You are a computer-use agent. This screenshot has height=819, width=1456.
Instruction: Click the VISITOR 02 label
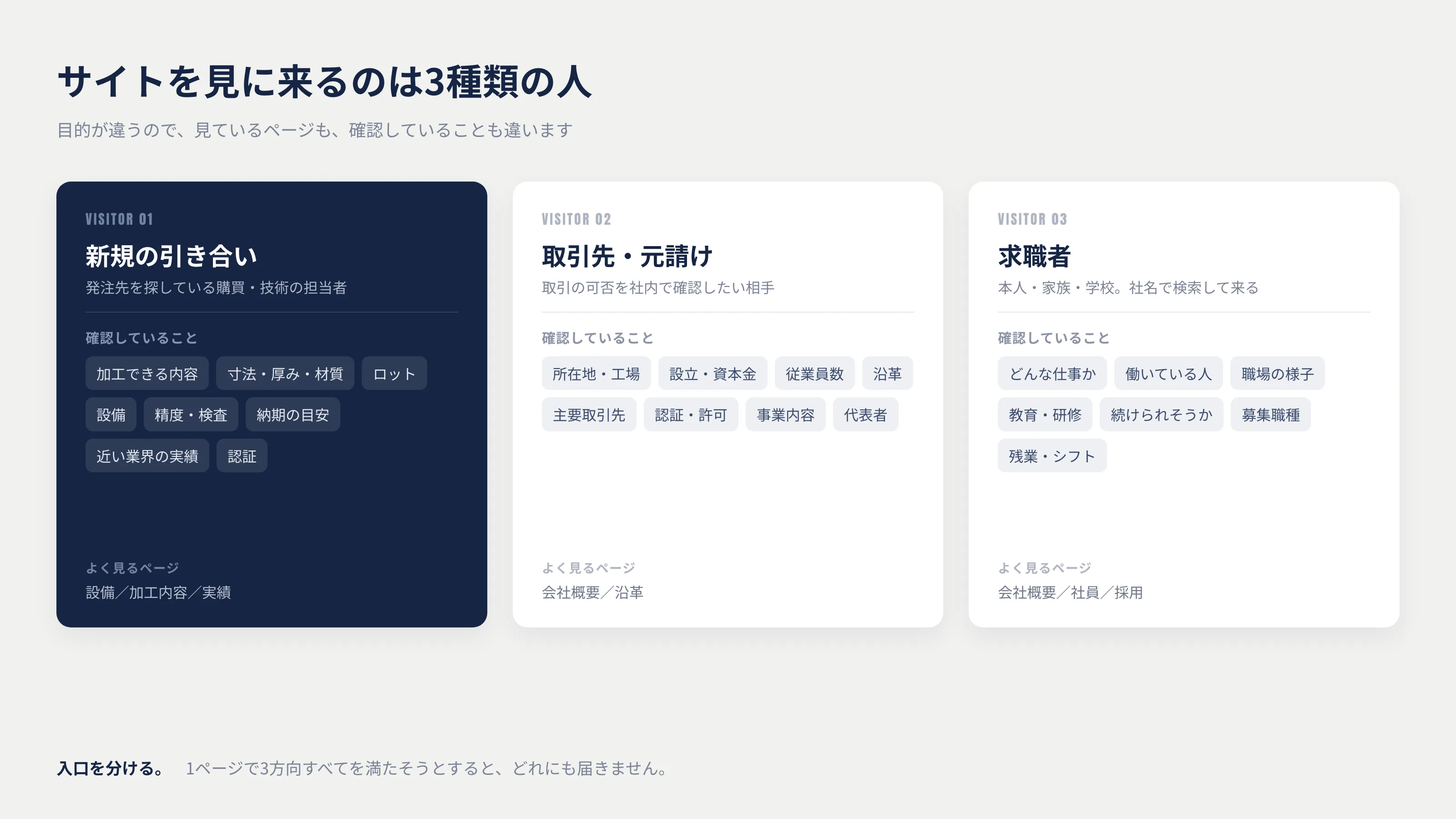tap(576, 219)
